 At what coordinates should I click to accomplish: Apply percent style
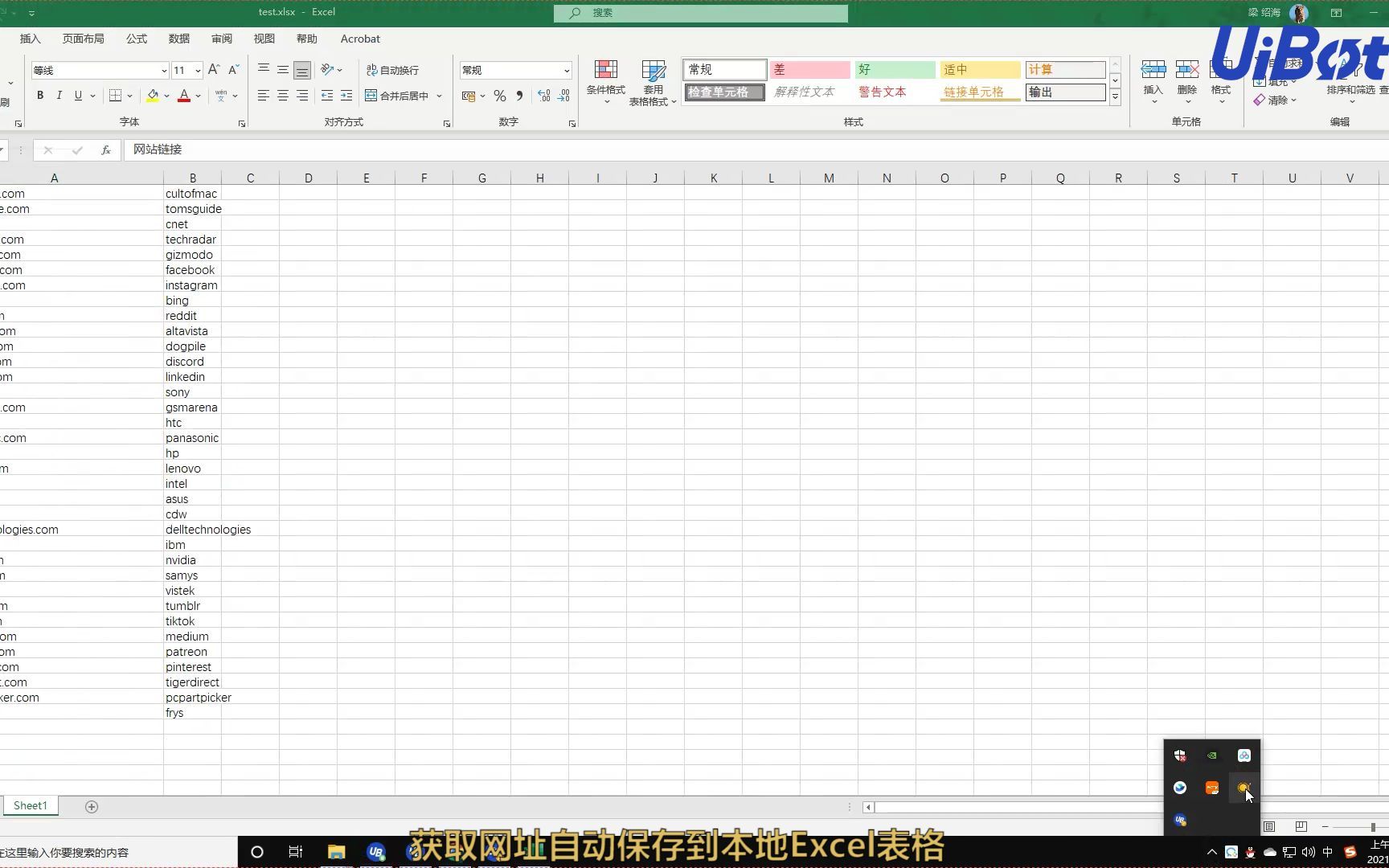pyautogui.click(x=500, y=96)
